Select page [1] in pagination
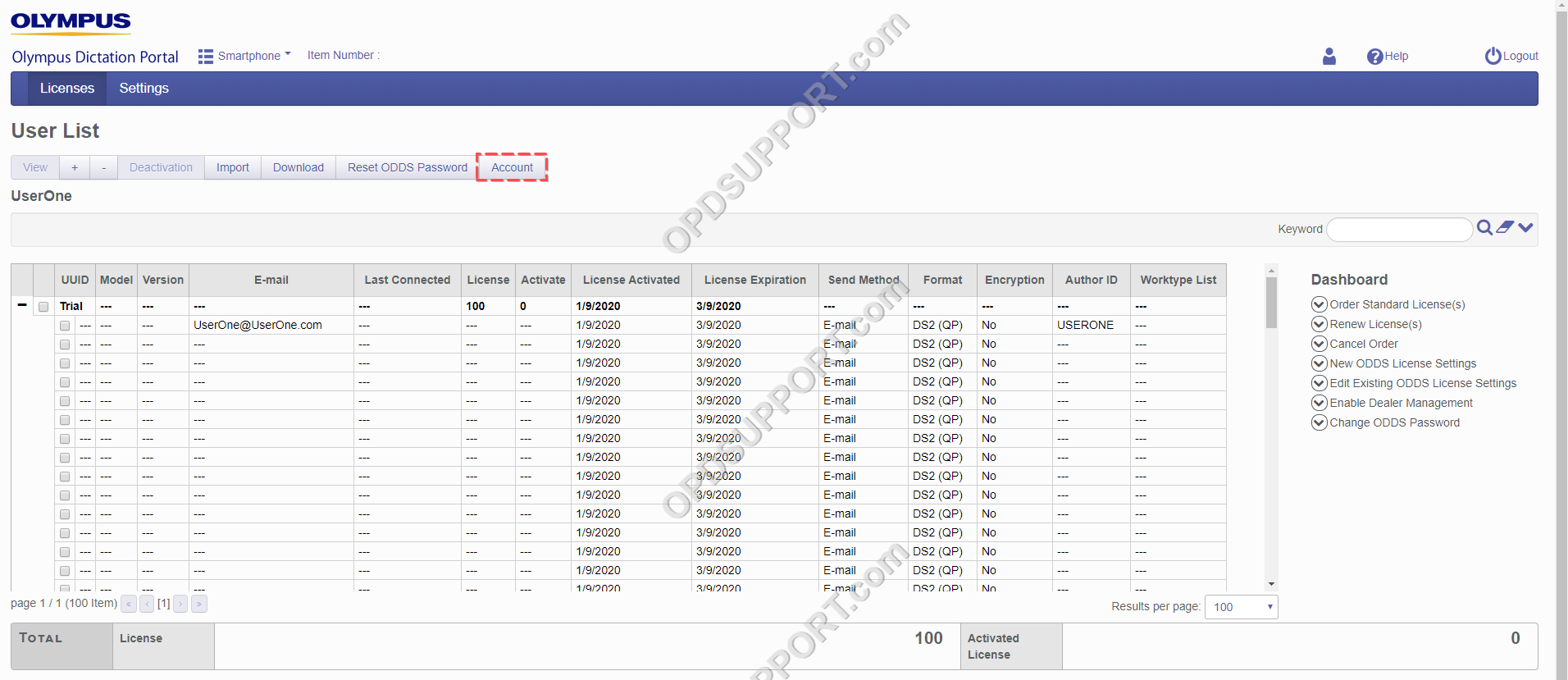The image size is (1568, 680). click(164, 604)
